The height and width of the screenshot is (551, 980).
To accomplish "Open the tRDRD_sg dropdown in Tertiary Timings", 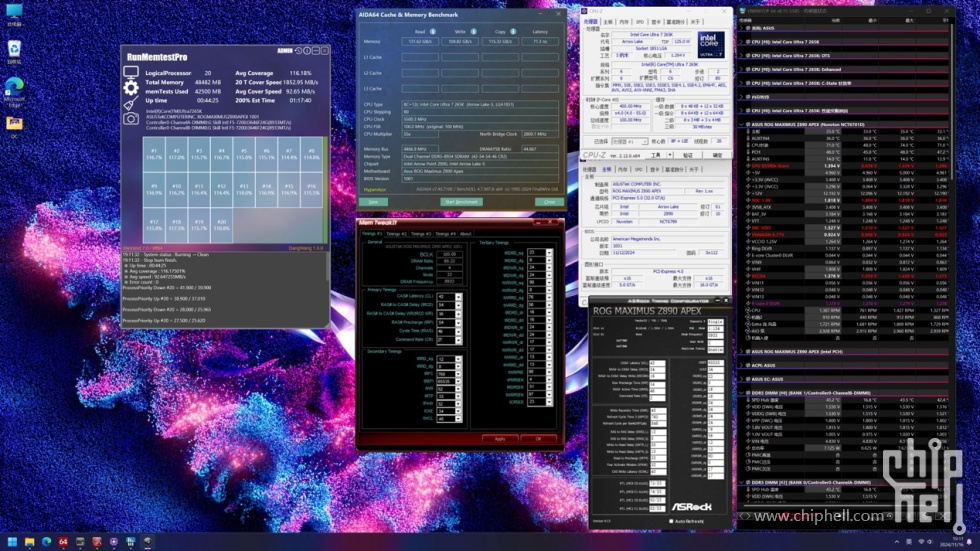I will tap(549, 252).
